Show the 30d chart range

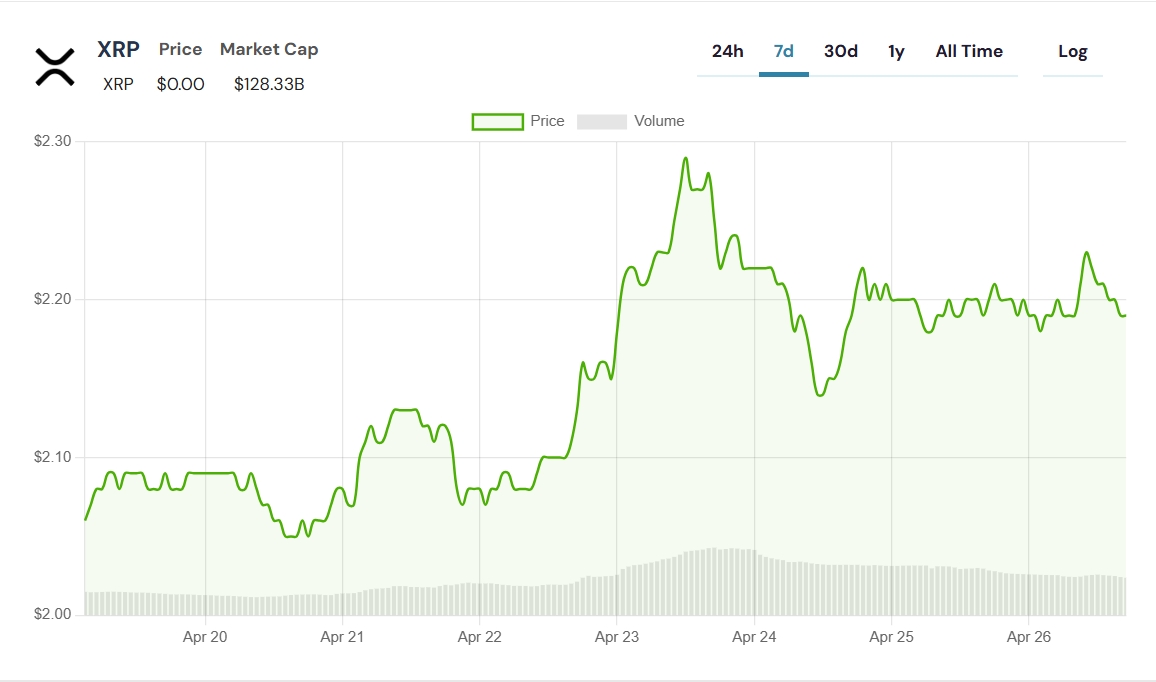pyautogui.click(x=841, y=52)
